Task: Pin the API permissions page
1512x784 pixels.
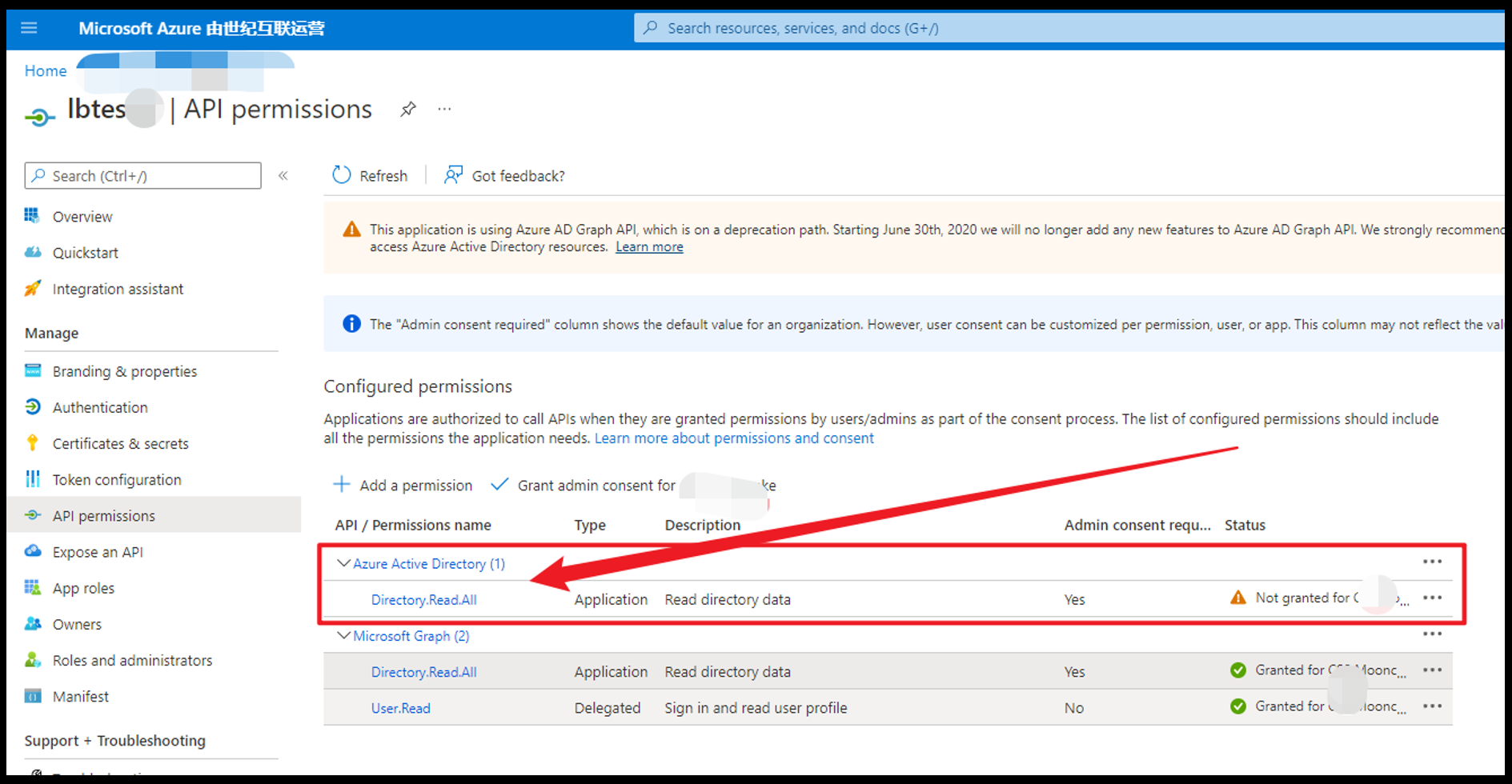Action: (408, 109)
